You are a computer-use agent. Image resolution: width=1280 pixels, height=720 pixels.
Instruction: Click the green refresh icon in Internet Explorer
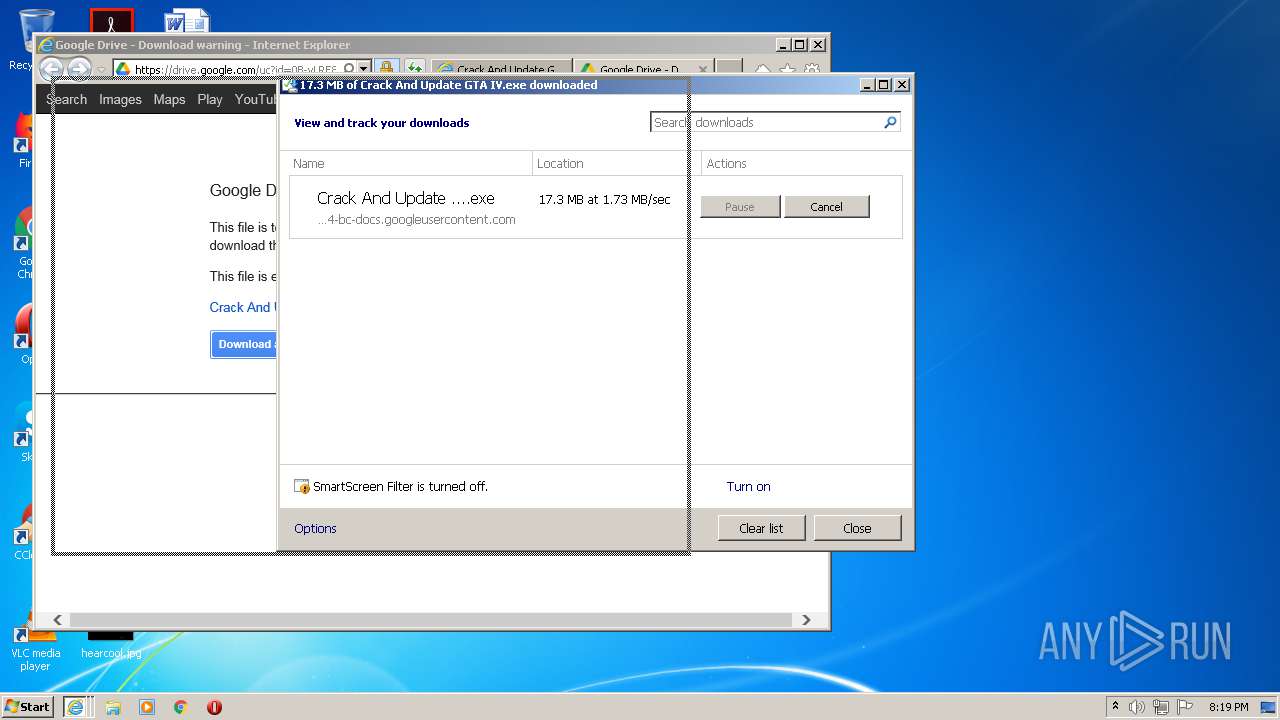pyautogui.click(x=414, y=69)
